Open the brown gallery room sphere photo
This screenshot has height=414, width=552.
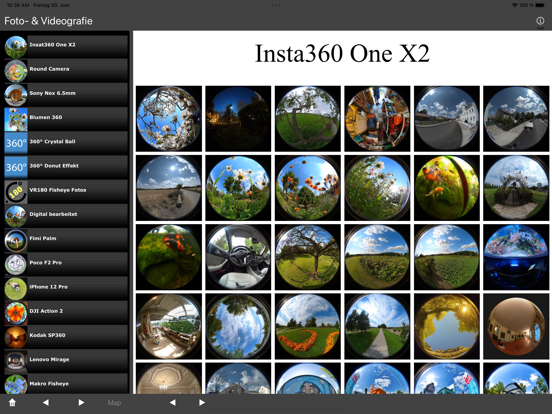pyautogui.click(x=516, y=326)
